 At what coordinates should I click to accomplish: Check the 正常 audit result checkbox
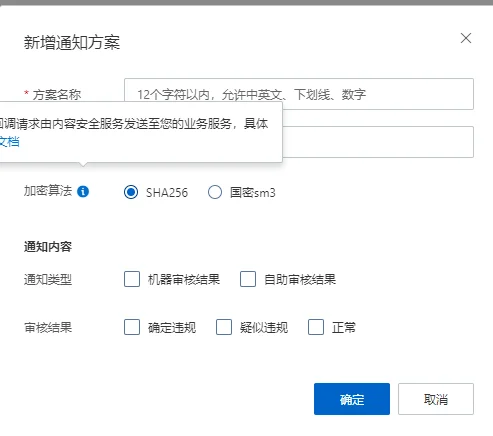(316, 327)
